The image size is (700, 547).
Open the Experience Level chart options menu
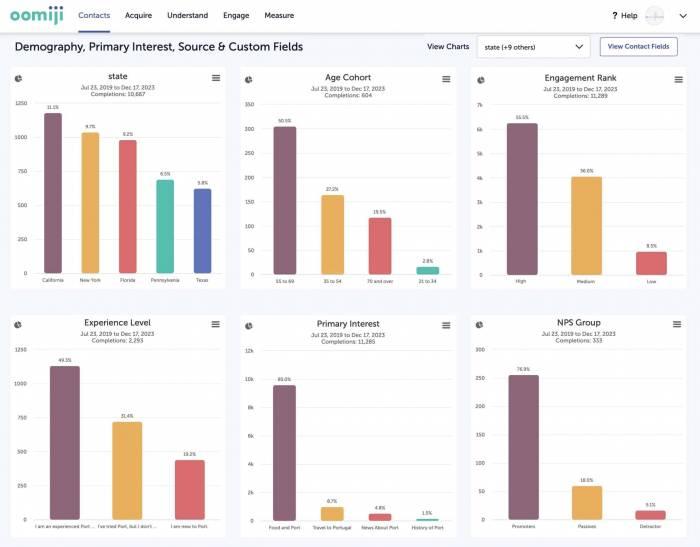[216, 324]
